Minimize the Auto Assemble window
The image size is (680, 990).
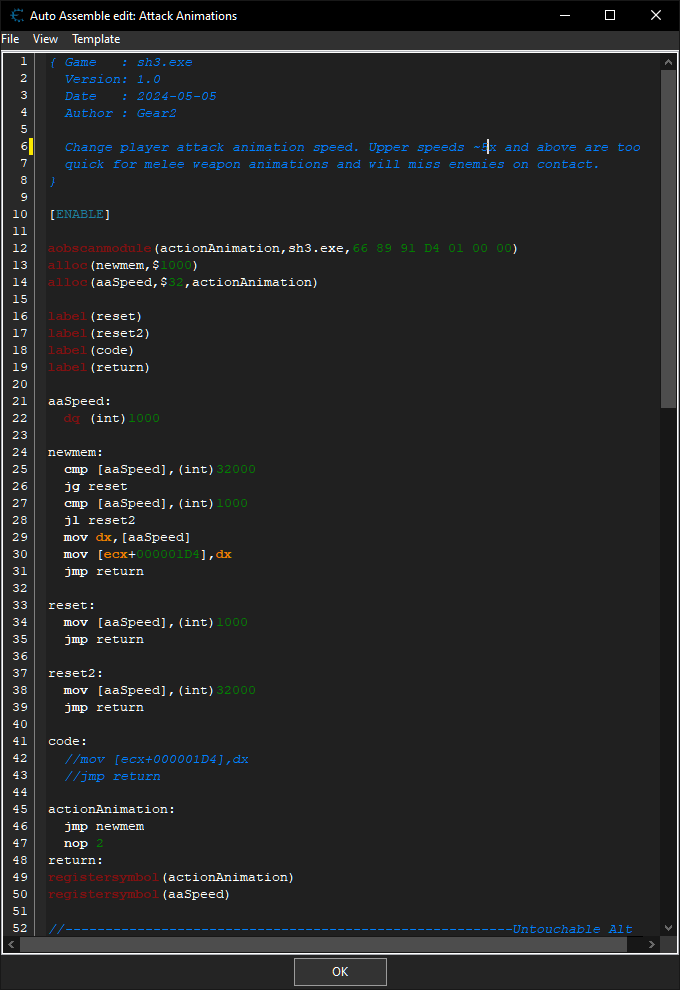tap(564, 16)
